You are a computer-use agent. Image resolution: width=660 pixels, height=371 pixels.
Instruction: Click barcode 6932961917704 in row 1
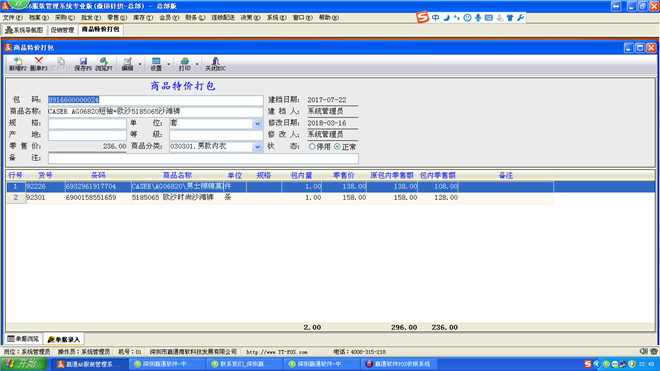pos(91,186)
